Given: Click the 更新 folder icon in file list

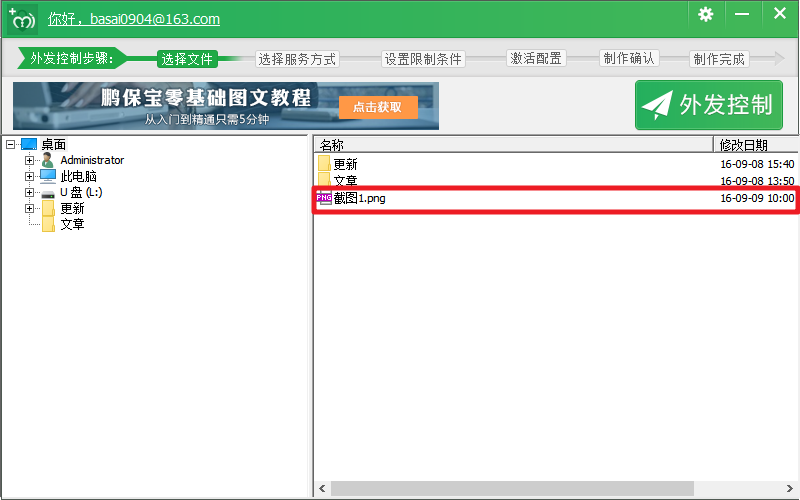Looking at the screenshot, I should pos(324,164).
